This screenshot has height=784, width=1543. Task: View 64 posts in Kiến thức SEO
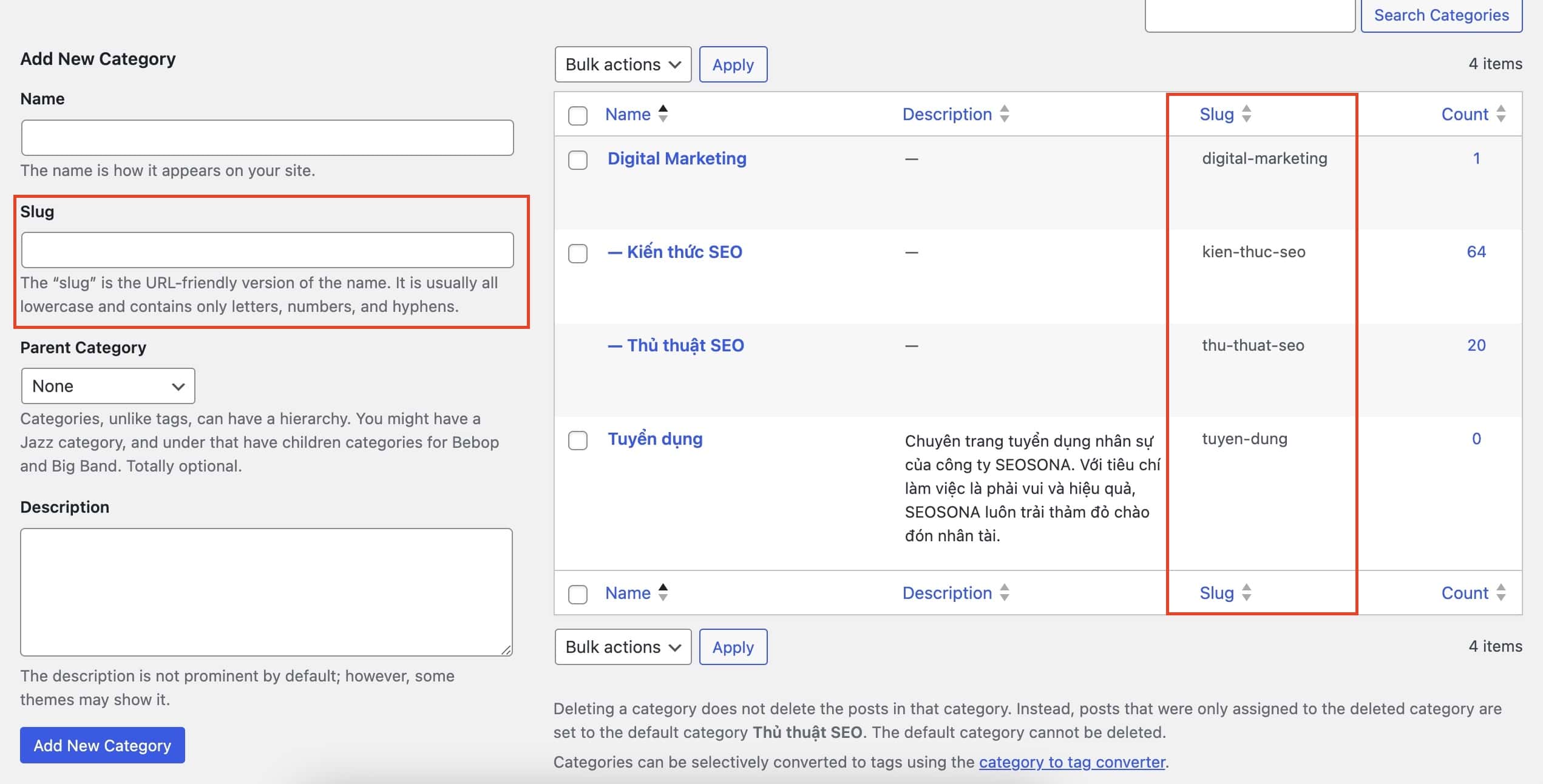(1476, 252)
